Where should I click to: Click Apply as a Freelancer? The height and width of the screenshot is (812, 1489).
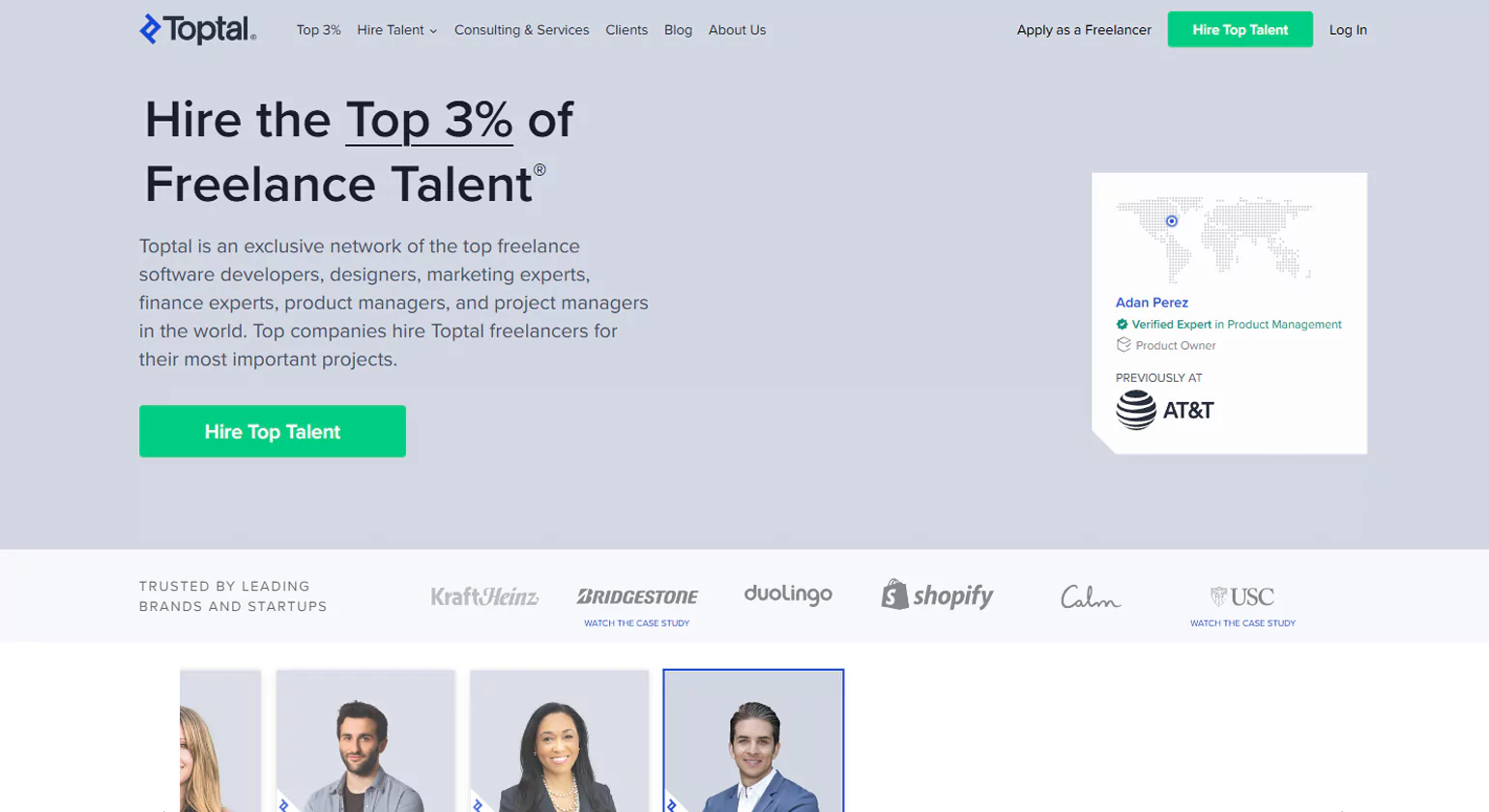[1083, 30]
